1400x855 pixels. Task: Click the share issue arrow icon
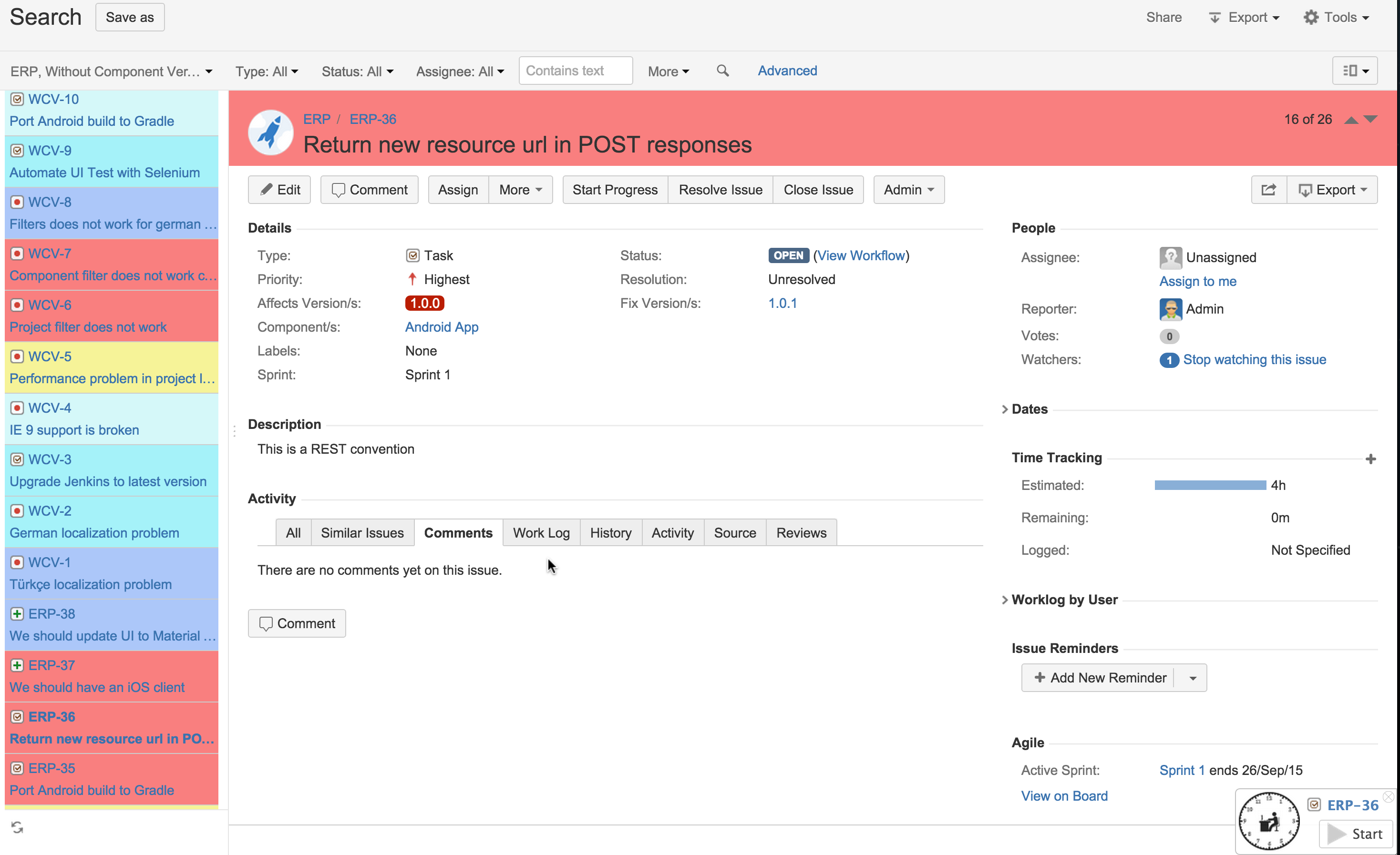coord(1268,190)
